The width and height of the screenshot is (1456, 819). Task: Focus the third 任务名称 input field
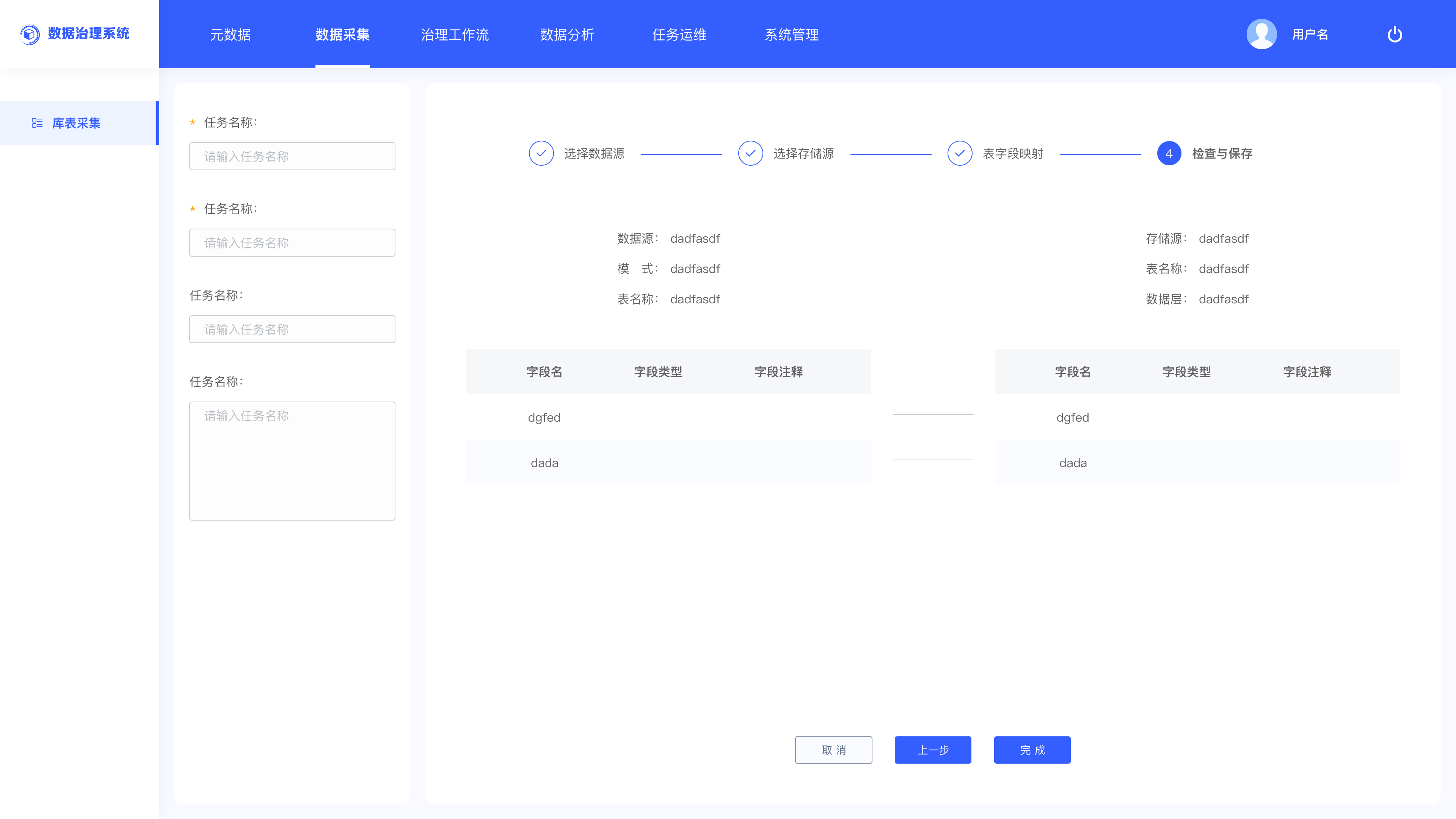pos(292,329)
